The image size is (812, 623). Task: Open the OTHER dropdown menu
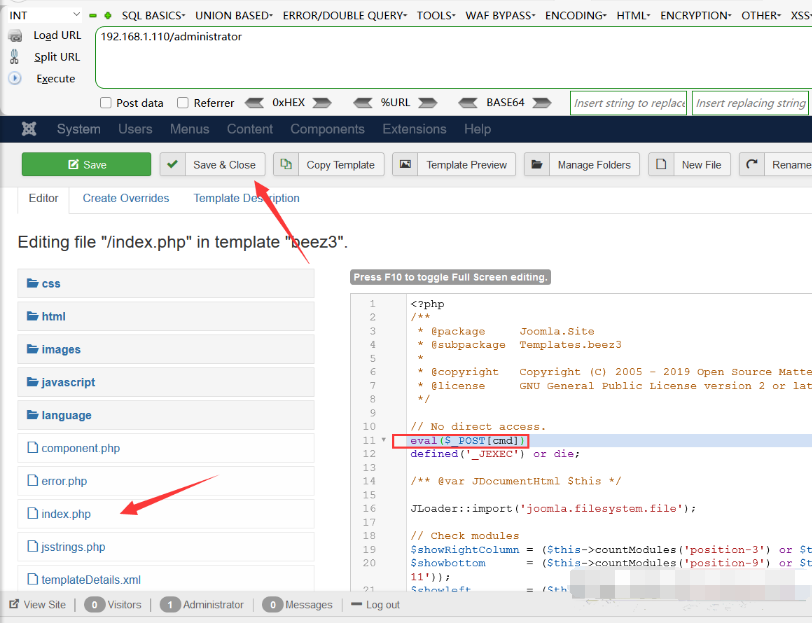tap(761, 16)
